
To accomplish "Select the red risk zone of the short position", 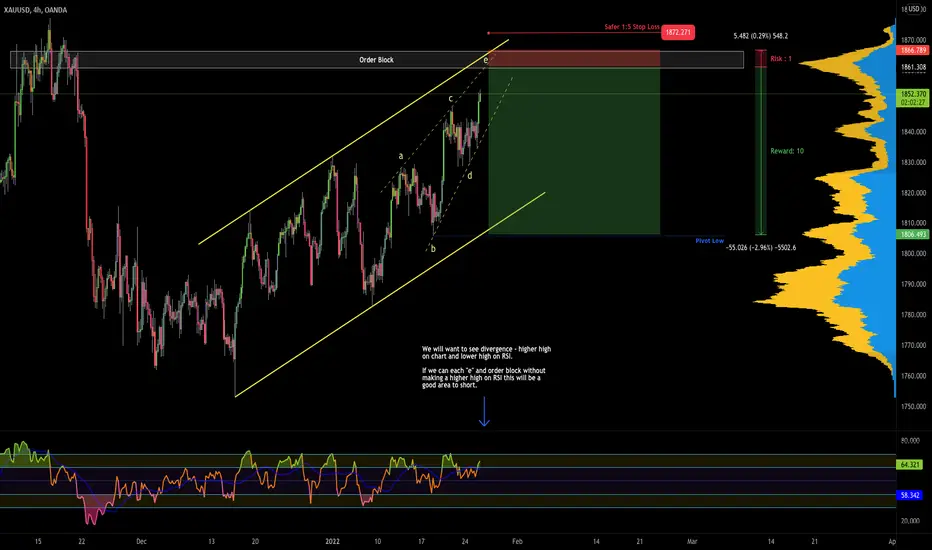I will point(574,59).
